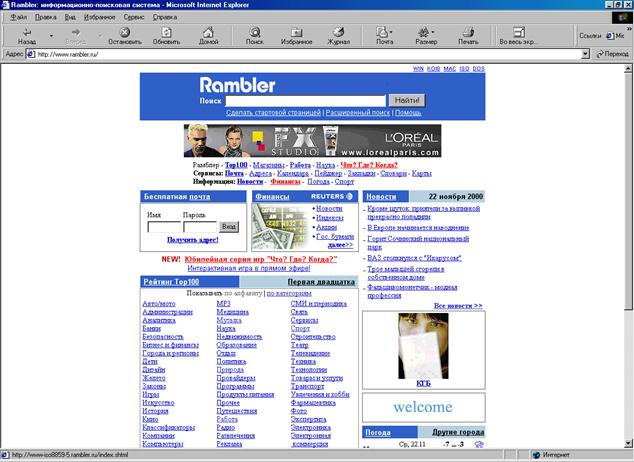Click the Stop (Остановить) toolbar icon
634x462 pixels.
[125, 32]
